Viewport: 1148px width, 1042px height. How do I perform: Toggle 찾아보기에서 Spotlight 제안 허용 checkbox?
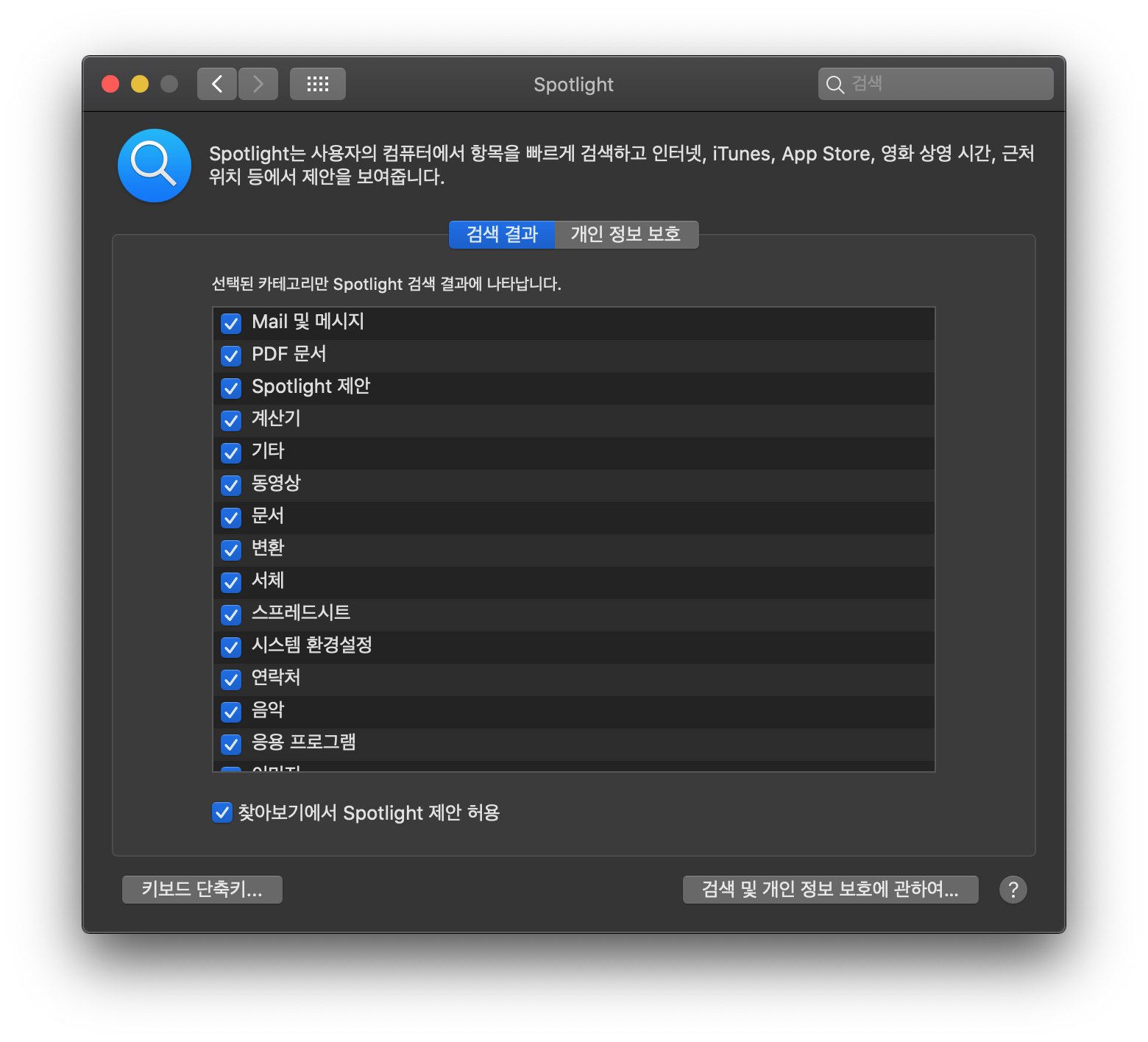[x=222, y=812]
